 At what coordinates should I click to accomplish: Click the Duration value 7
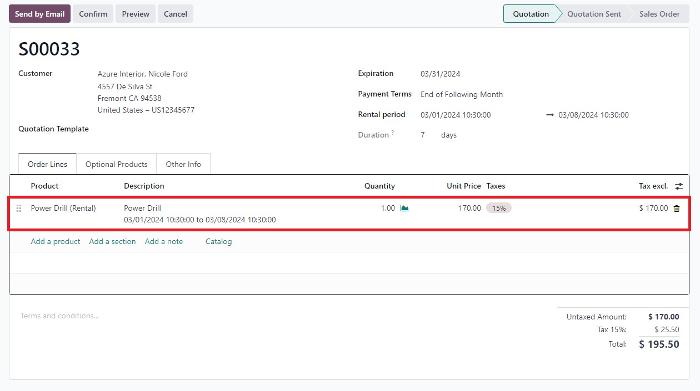click(422, 135)
